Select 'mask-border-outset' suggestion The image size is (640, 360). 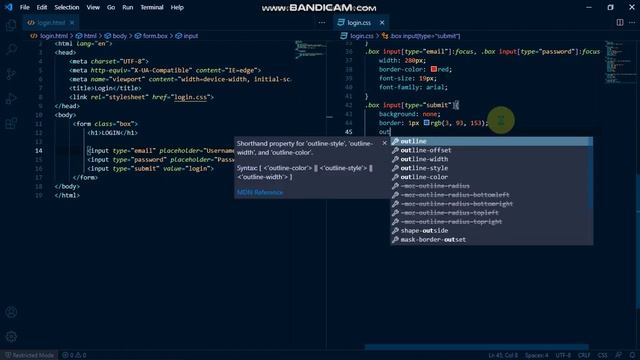491,240
